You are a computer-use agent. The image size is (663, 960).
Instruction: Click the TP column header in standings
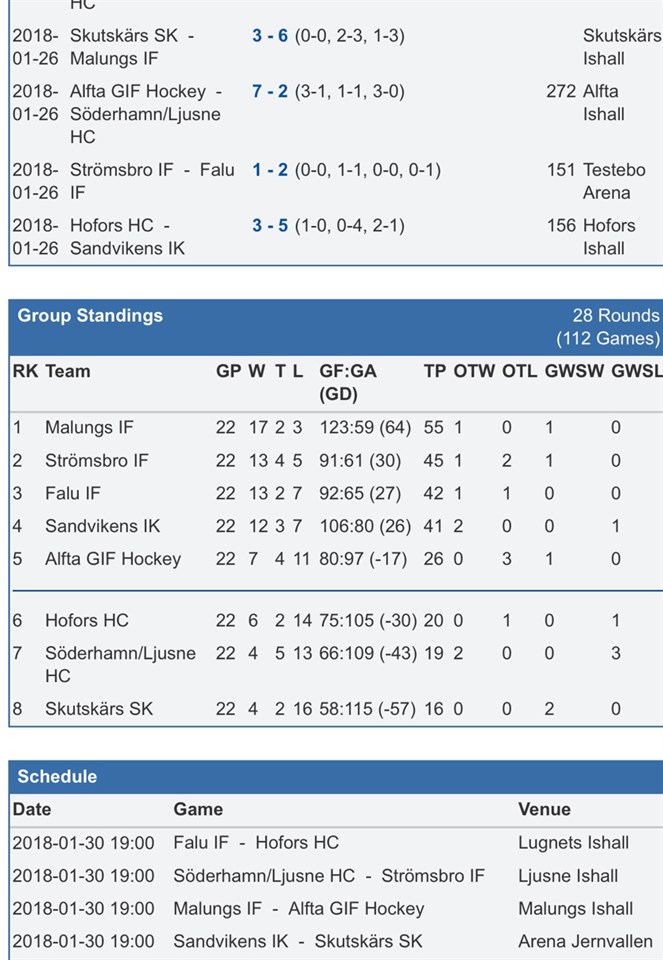tap(435, 372)
